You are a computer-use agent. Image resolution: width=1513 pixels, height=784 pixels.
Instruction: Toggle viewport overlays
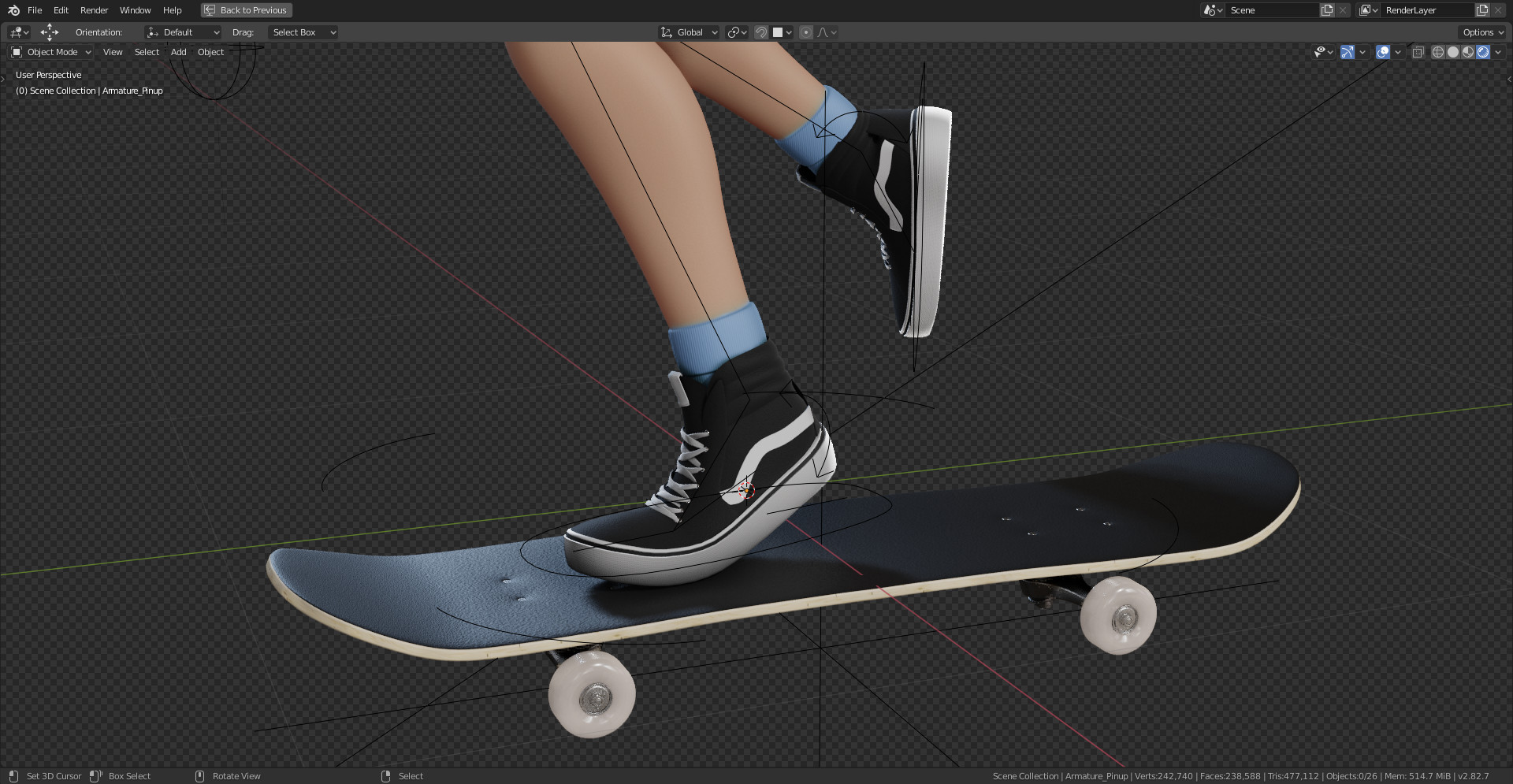coord(1383,52)
